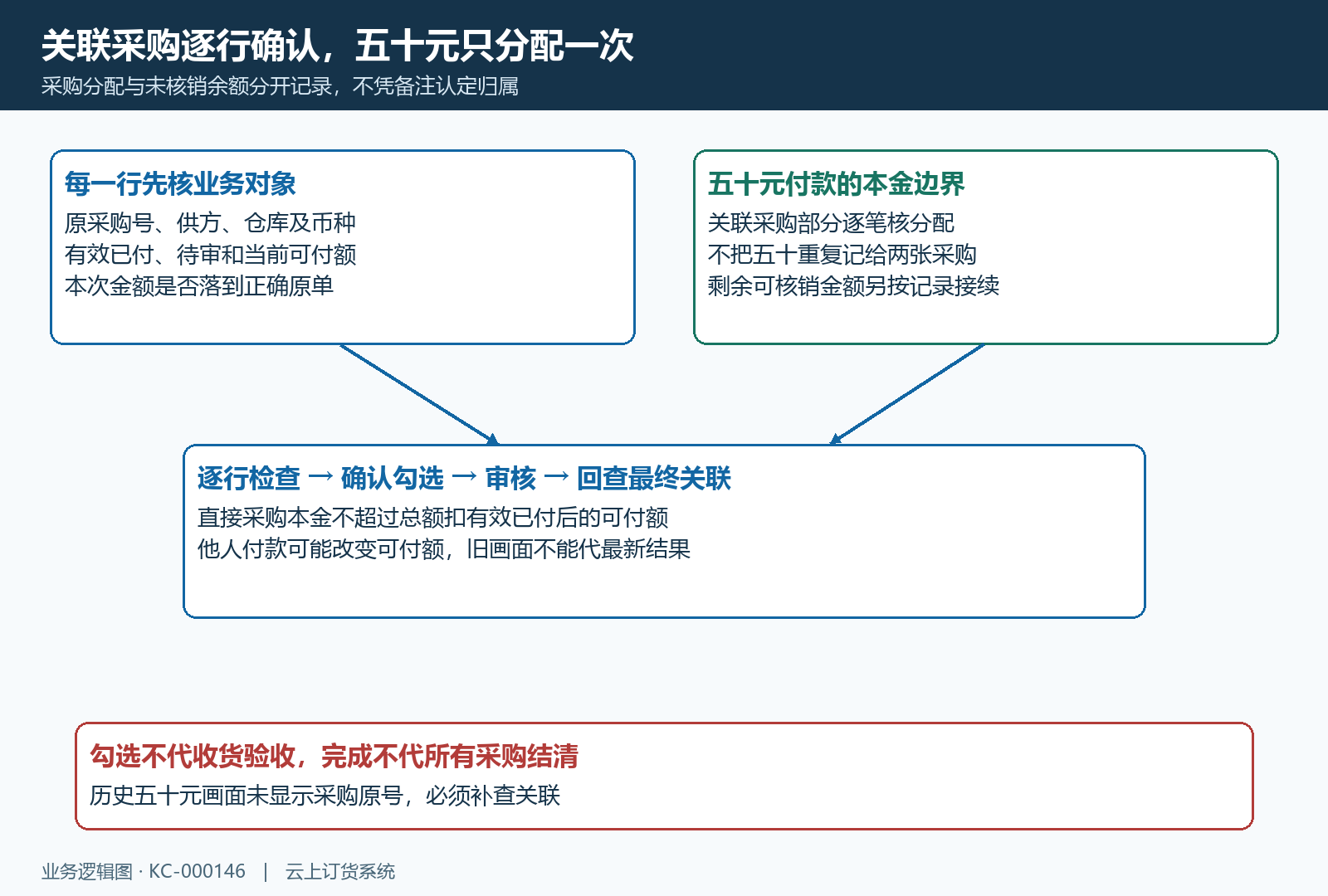Select line 剩余可核销金额另按记录接续
Image resolution: width=1328 pixels, height=896 pixels.
[x=853, y=285]
